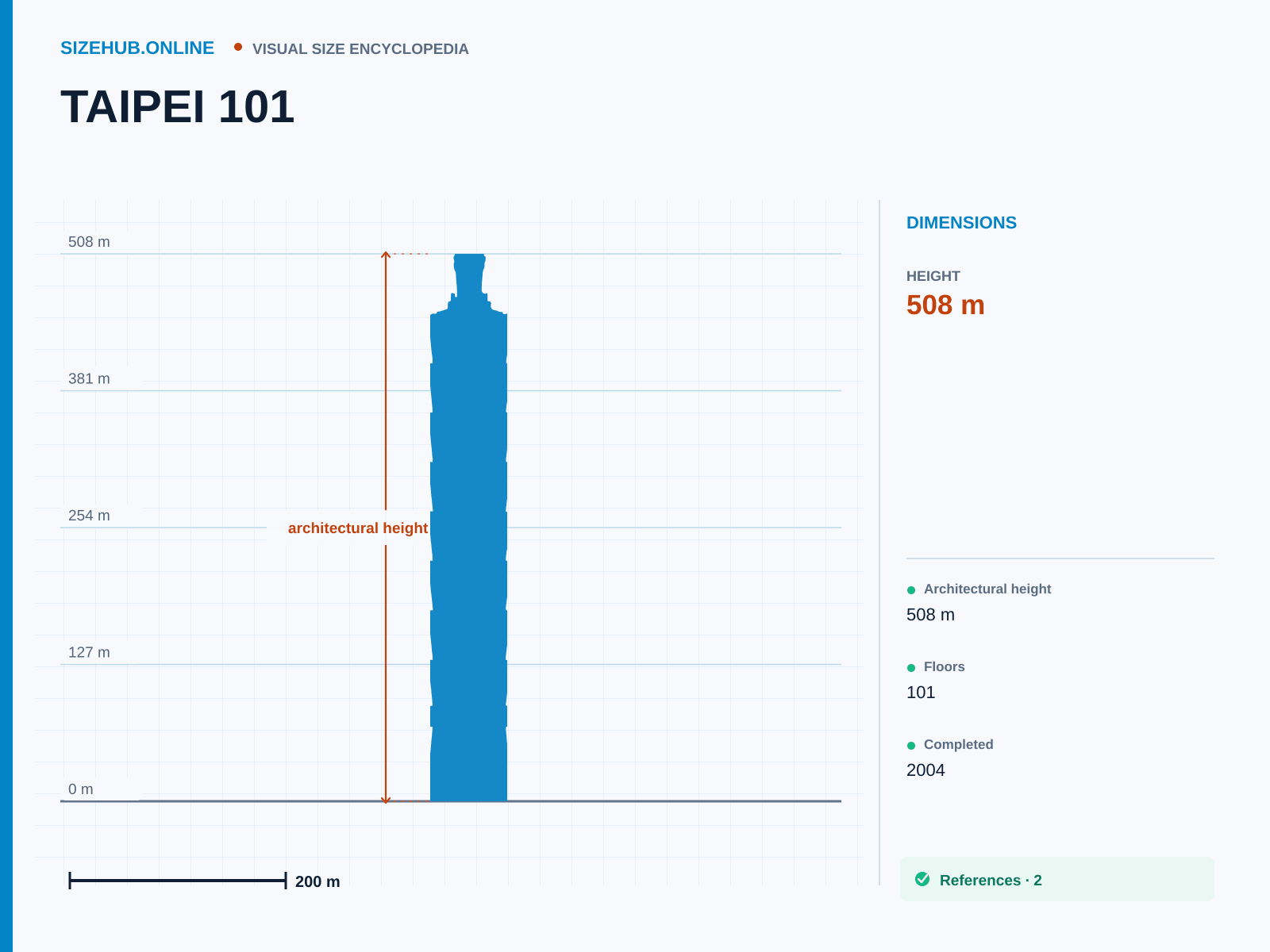
Task: Click the HEIGHT label in dimensions panel
Action: pyautogui.click(x=933, y=276)
